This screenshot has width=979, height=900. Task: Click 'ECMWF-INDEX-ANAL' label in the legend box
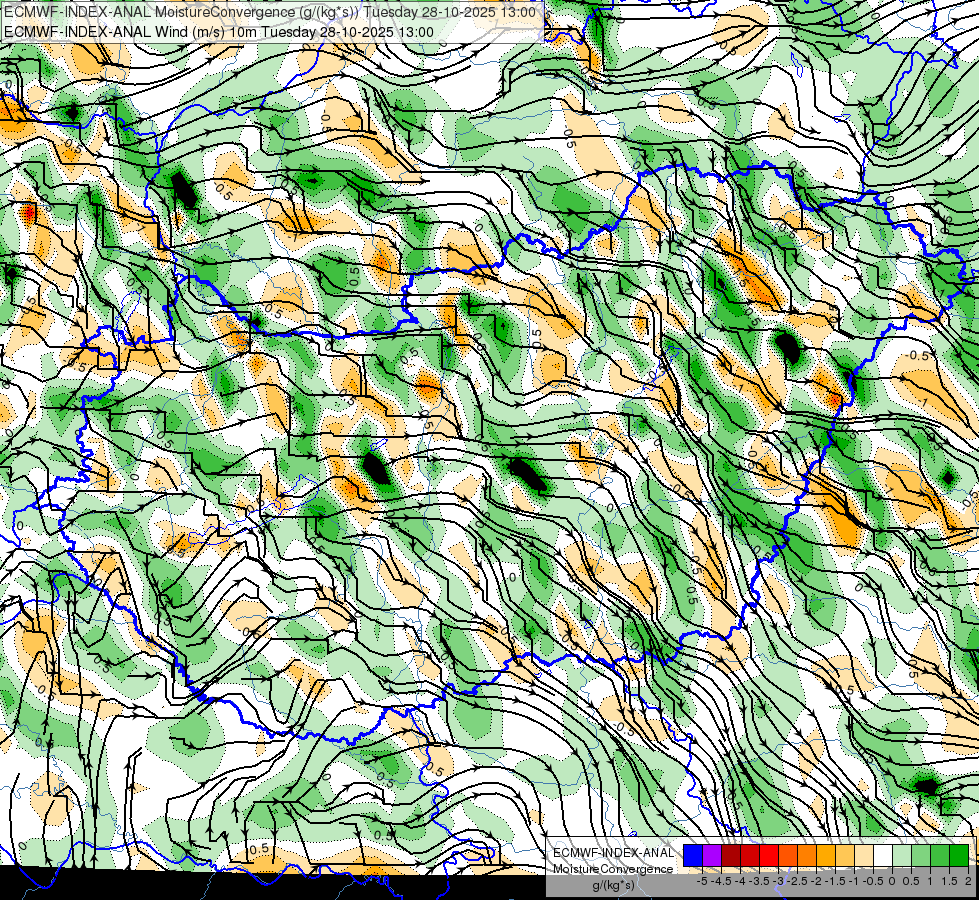point(614,853)
